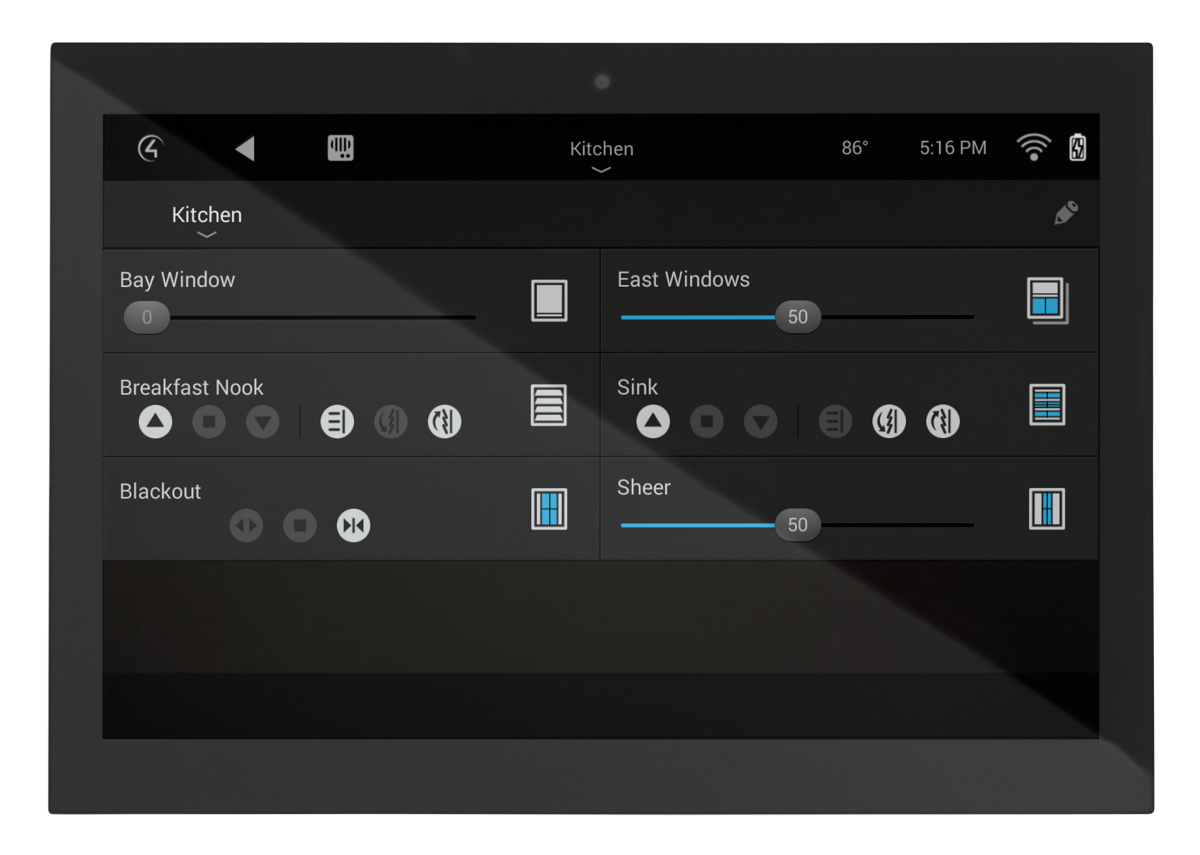Open the Blackout drapes with the open icon
The width and height of the screenshot is (1200, 855).
pyautogui.click(x=246, y=525)
